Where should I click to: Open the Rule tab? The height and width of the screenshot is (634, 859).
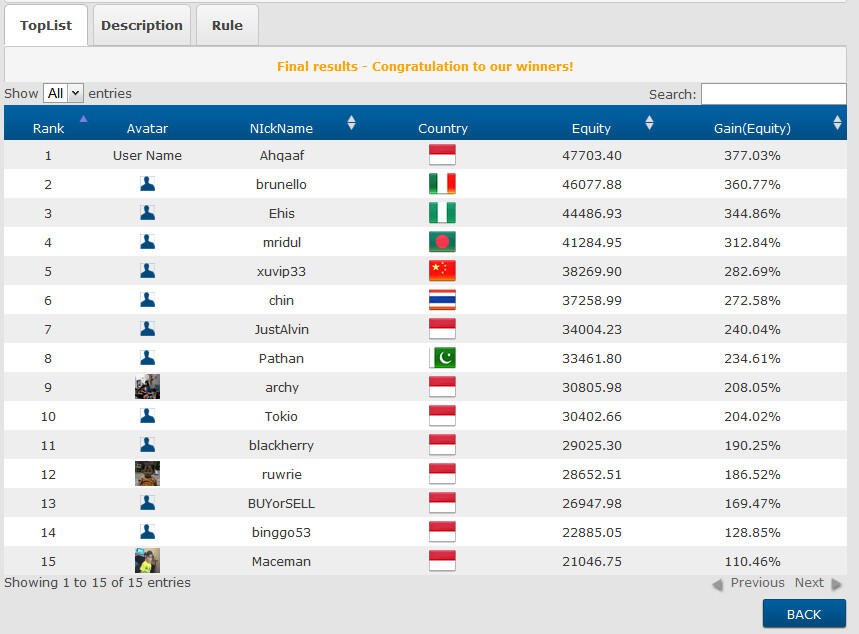[x=227, y=26]
